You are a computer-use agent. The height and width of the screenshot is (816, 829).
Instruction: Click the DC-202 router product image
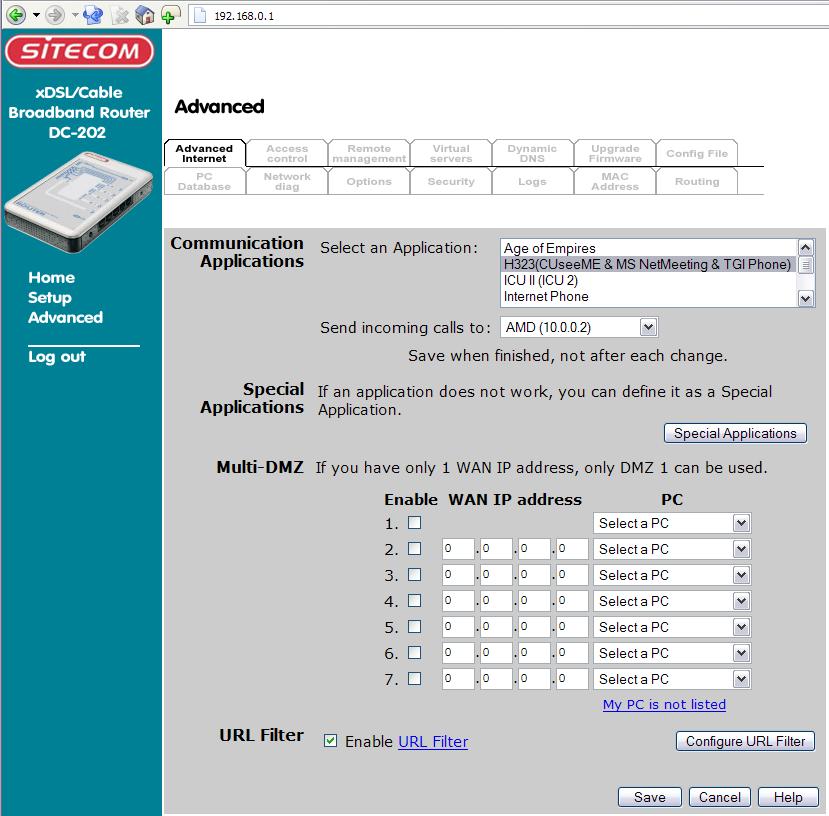tap(78, 202)
